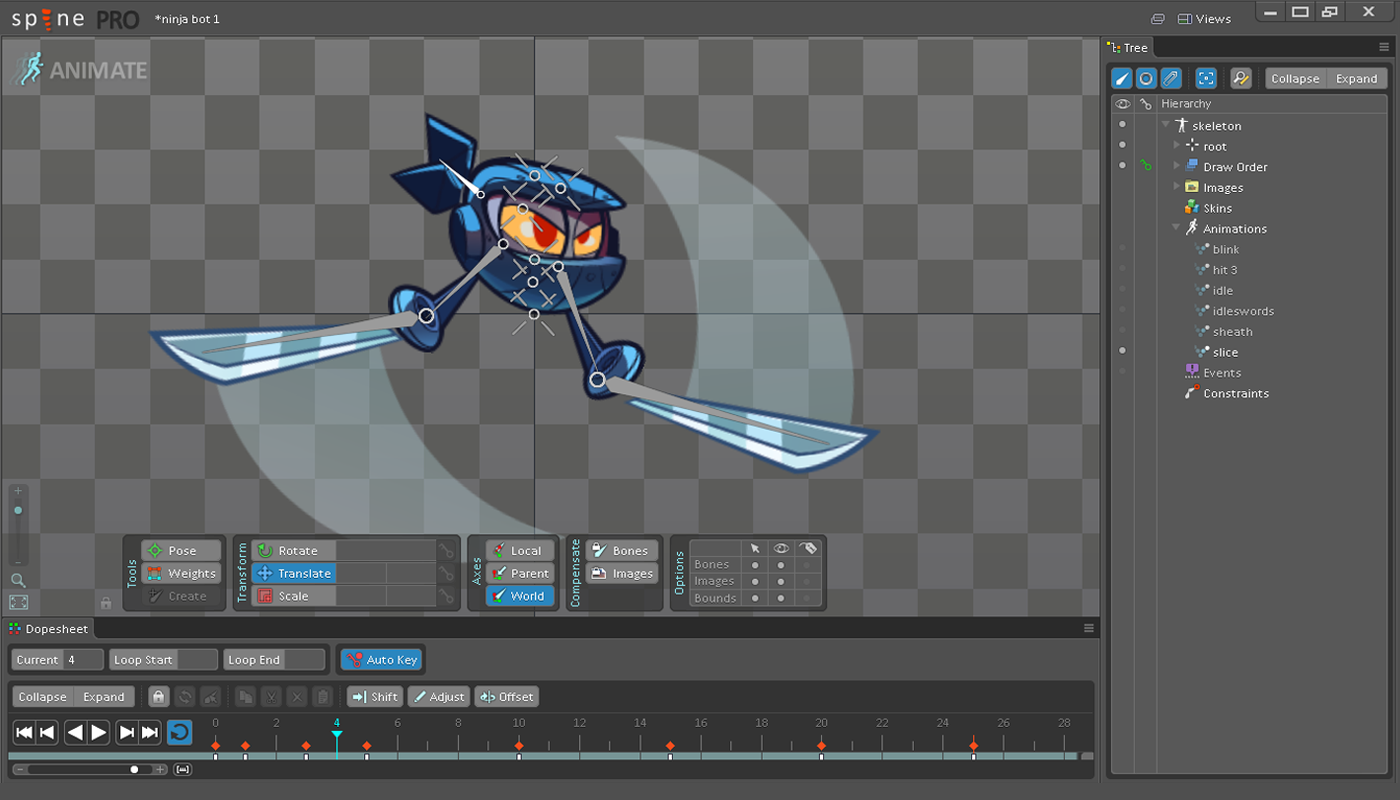This screenshot has width=1400, height=800.
Task: Collapse the Animations node
Action: pos(1177,228)
